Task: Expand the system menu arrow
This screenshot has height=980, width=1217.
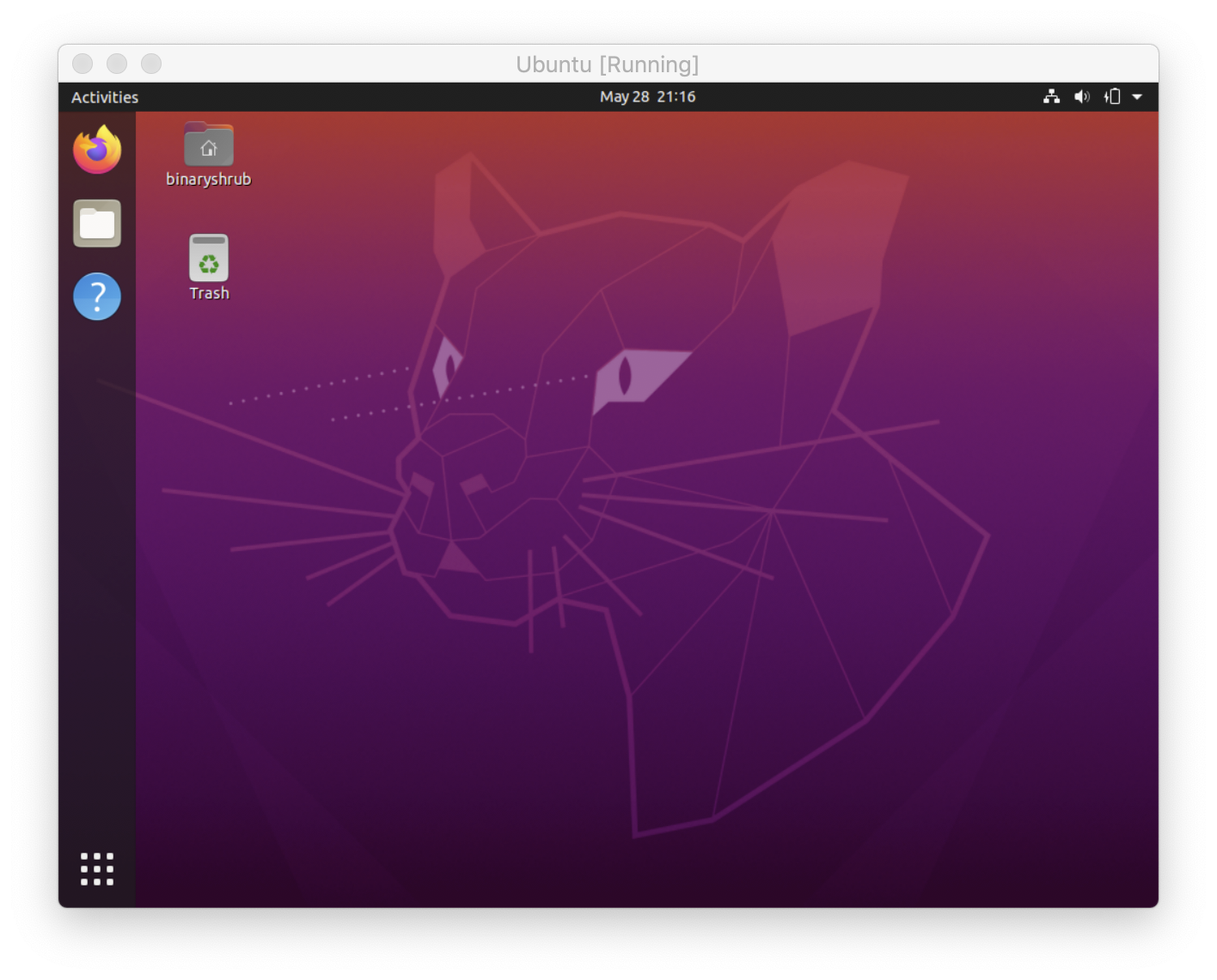Action: [1137, 97]
